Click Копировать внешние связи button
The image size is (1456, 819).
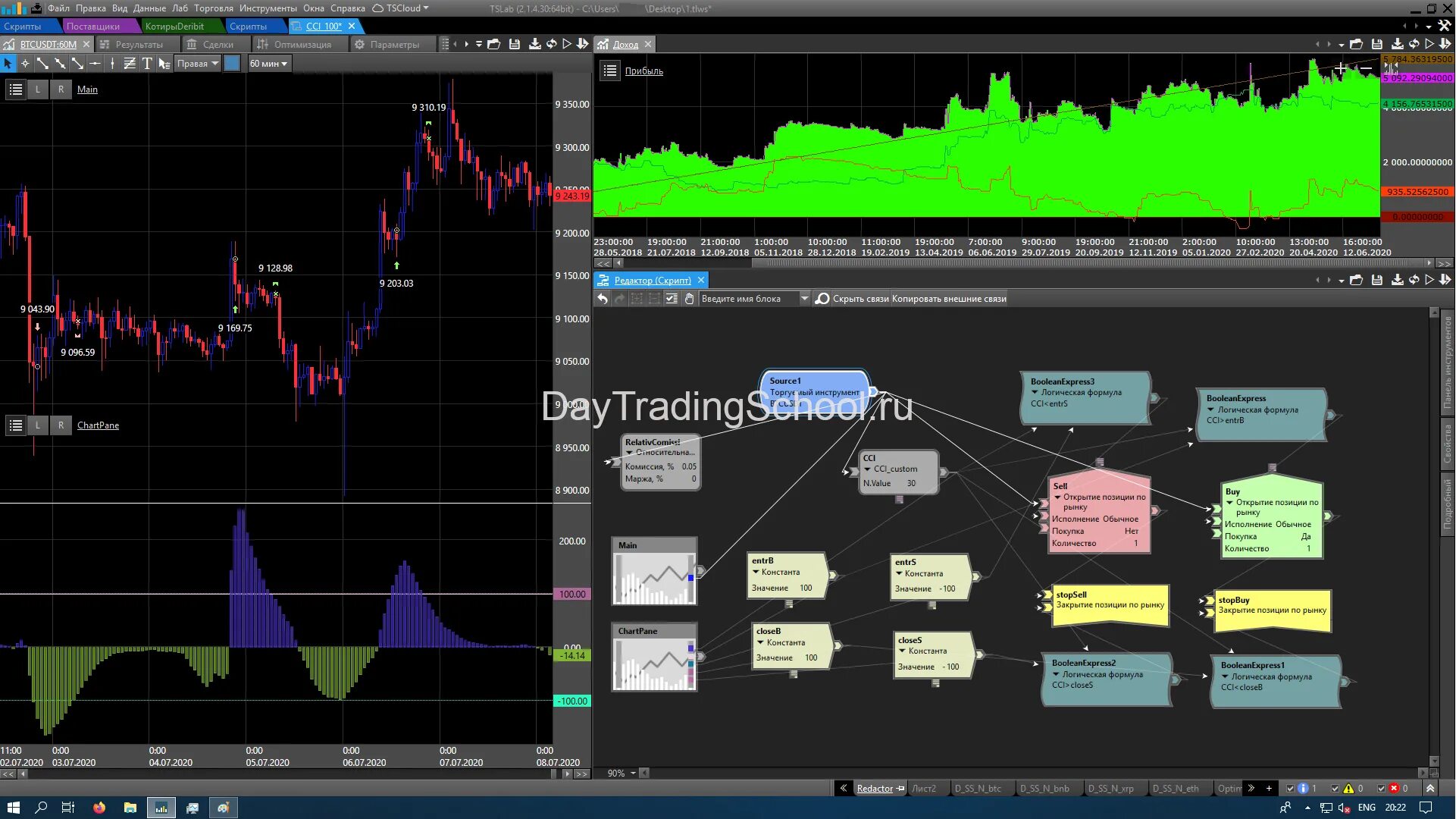coord(949,299)
